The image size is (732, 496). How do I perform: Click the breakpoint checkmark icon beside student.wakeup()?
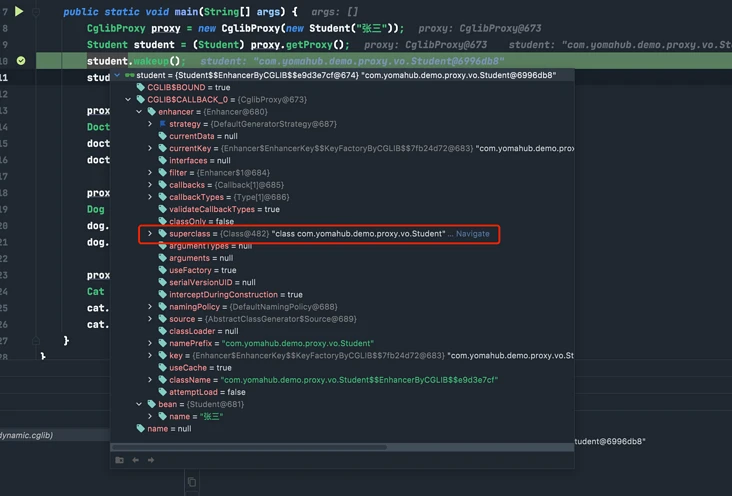click(21, 61)
